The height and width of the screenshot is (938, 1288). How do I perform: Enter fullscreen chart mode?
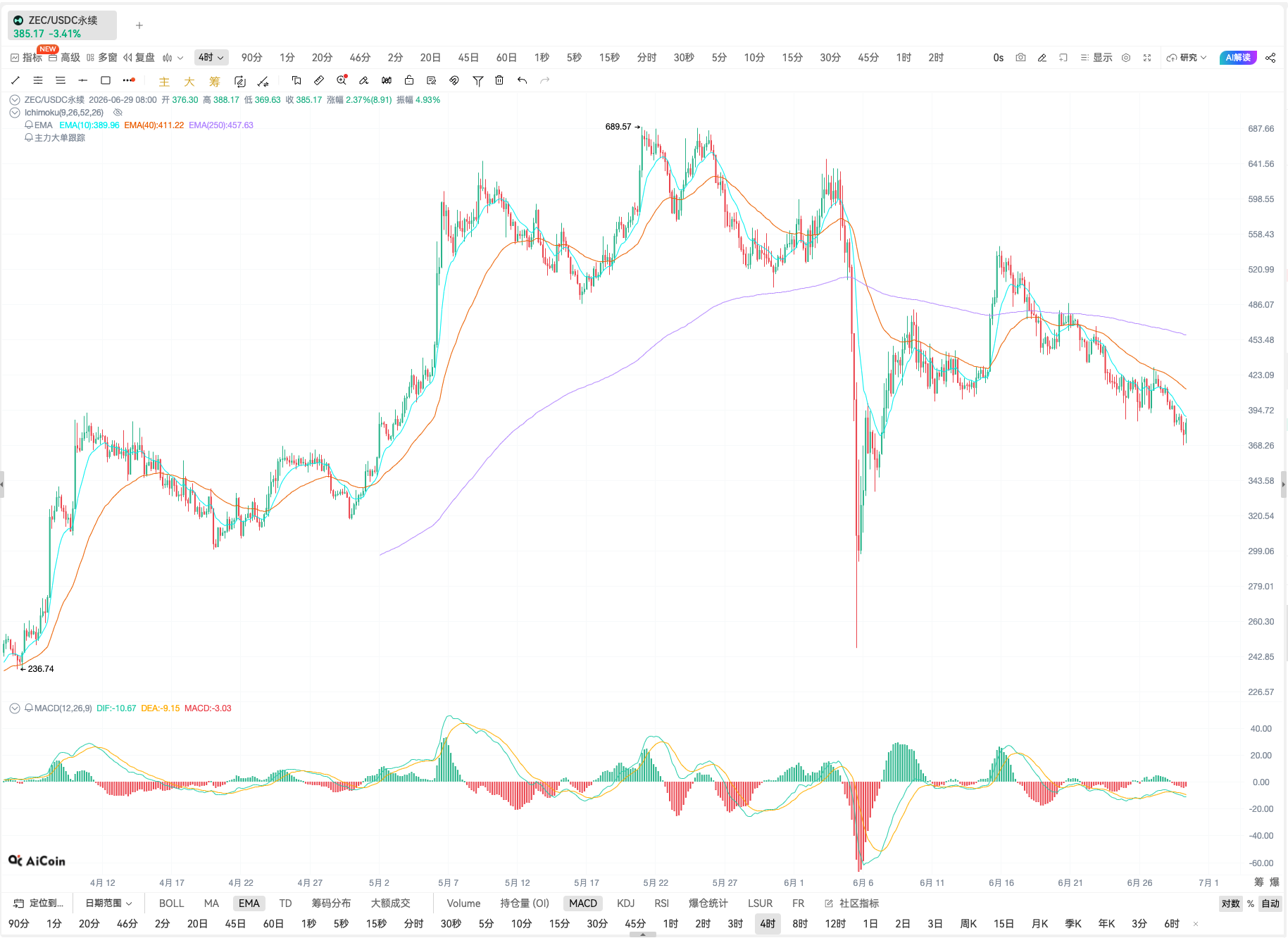click(x=1147, y=58)
